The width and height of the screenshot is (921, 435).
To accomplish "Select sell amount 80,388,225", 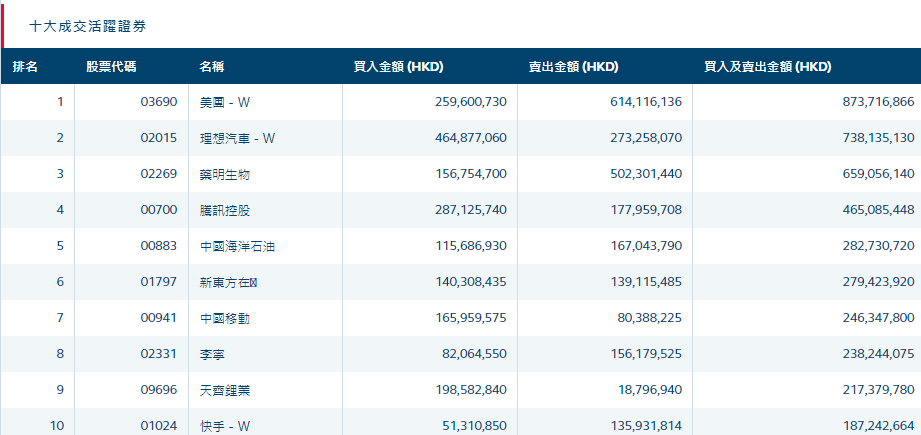I will (x=650, y=318).
